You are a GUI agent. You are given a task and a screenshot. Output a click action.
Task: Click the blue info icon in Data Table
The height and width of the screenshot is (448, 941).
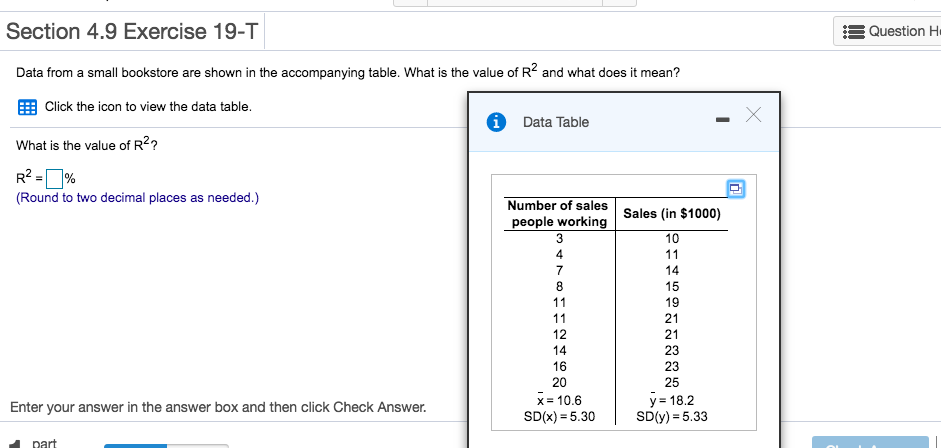[x=495, y=122]
